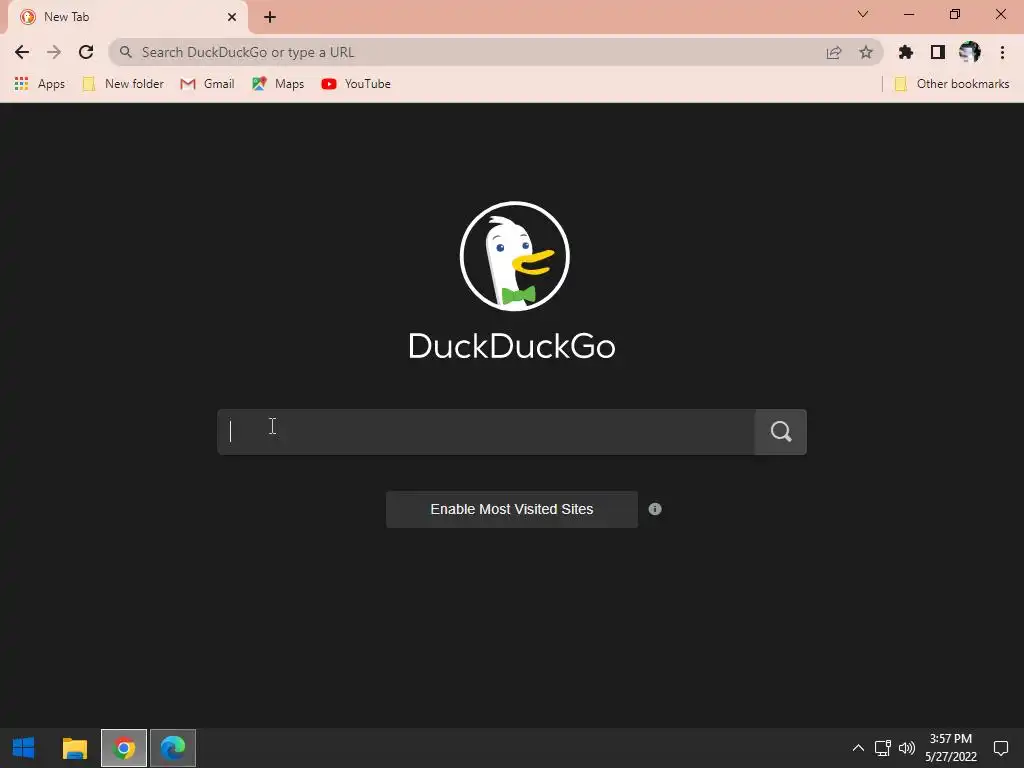The height and width of the screenshot is (768, 1024).
Task: Click the magnifying glass search button
Action: pos(781,432)
